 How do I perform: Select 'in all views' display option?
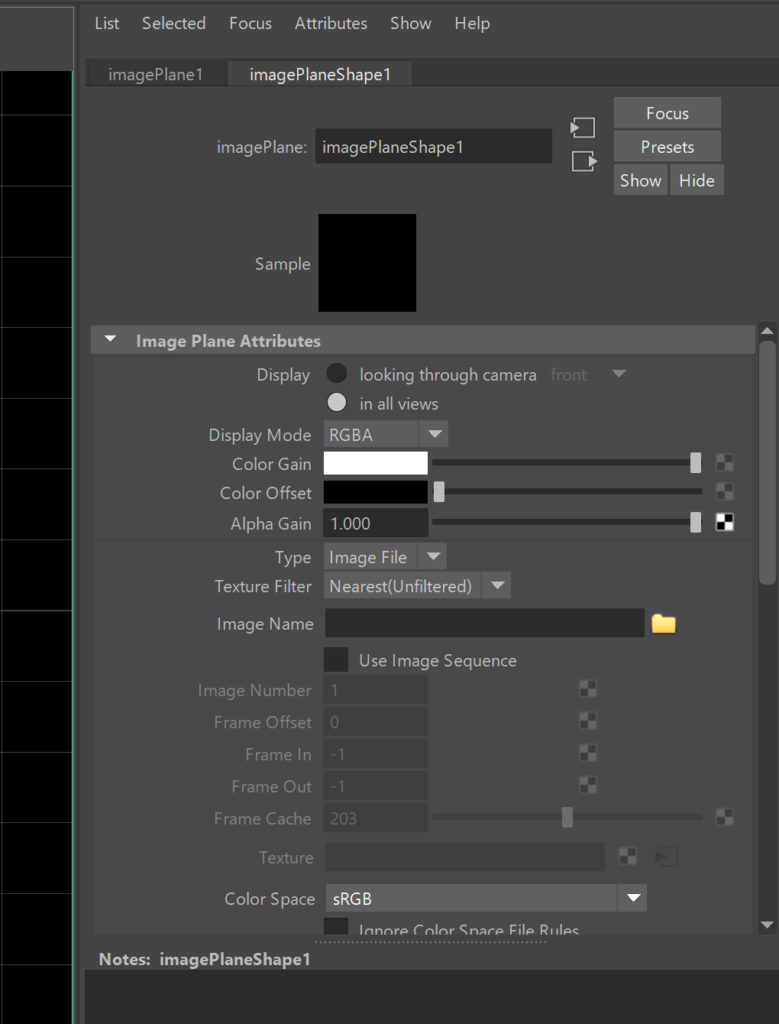336,403
